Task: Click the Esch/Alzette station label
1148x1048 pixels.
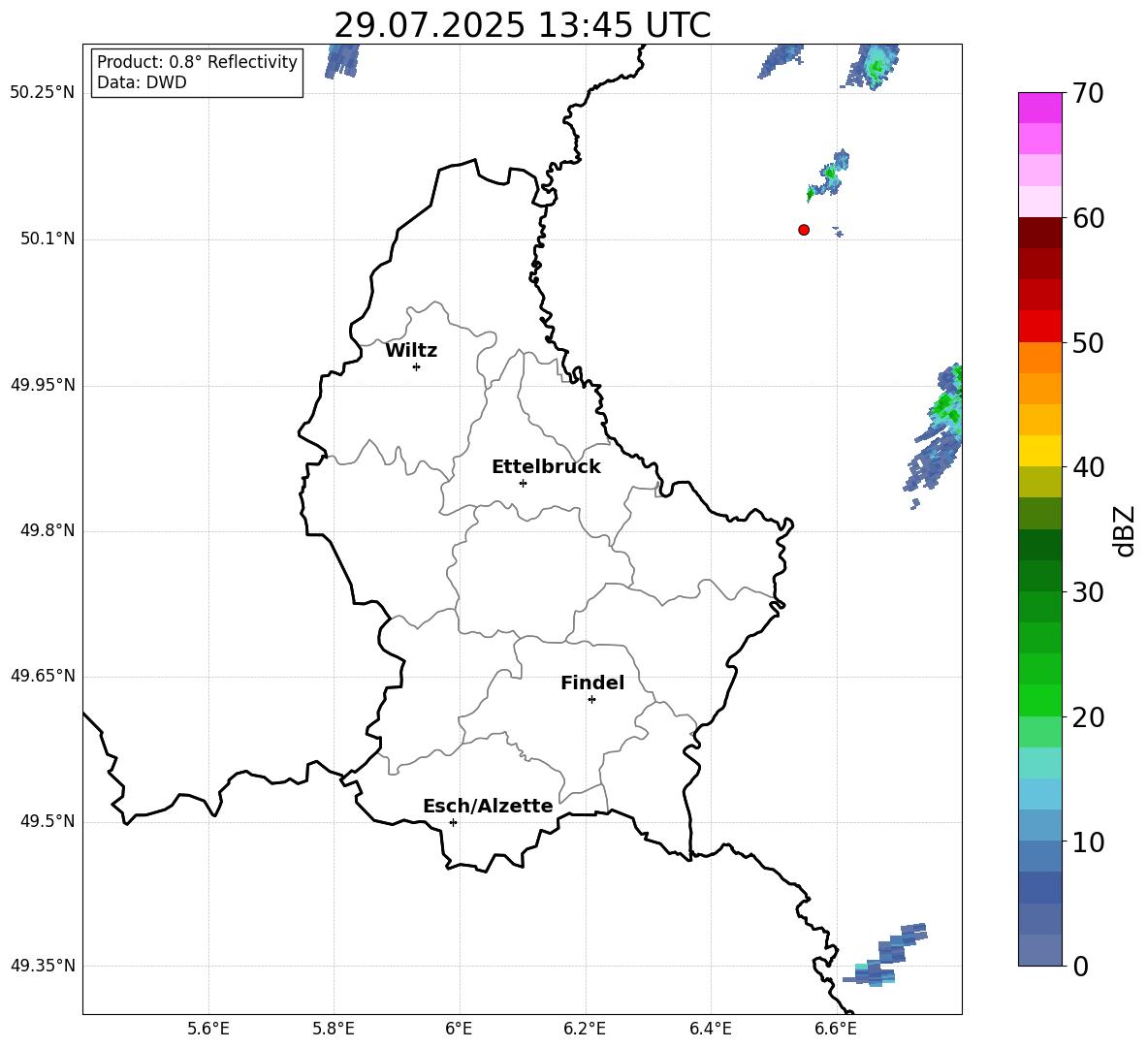Action: (488, 806)
